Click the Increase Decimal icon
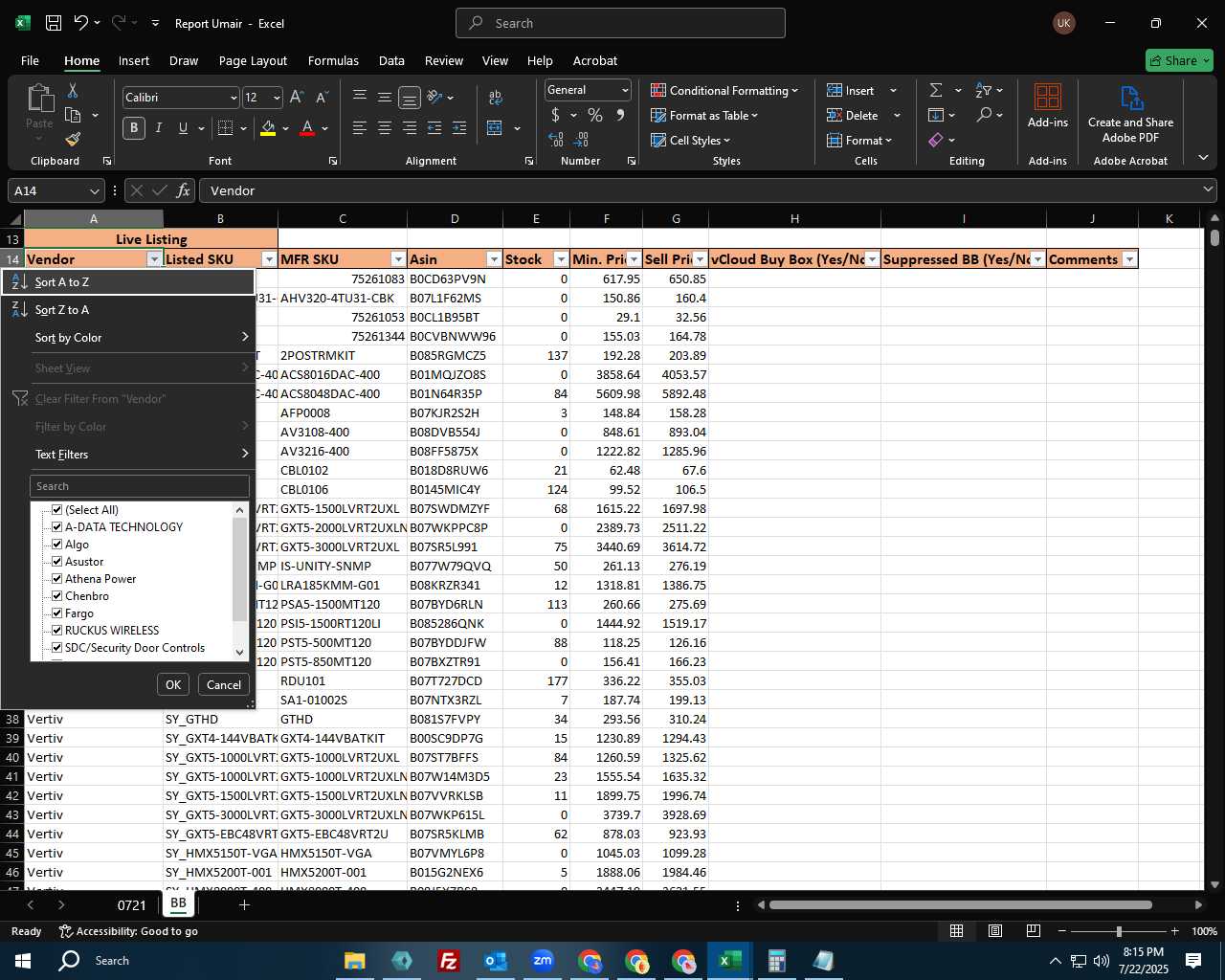The height and width of the screenshot is (980, 1225). point(556,140)
